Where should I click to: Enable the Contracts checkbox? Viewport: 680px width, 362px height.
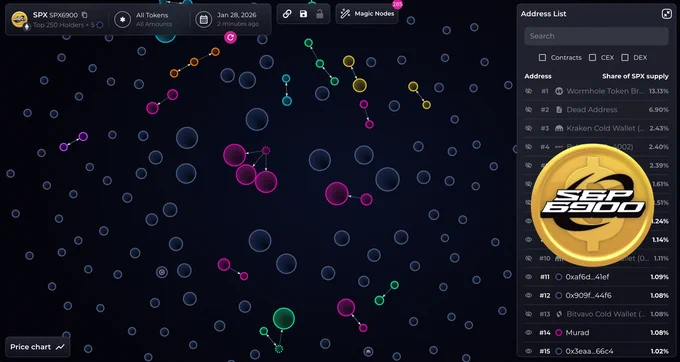click(x=542, y=57)
